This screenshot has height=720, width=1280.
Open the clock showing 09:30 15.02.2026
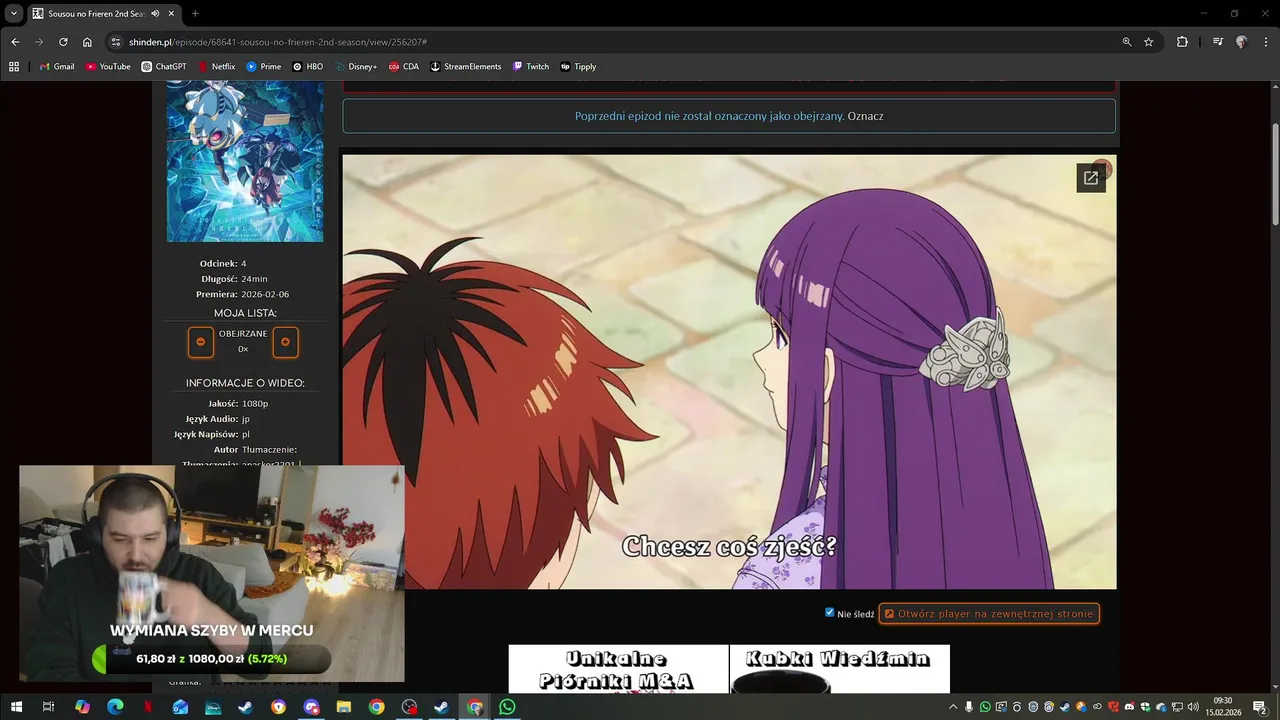[x=1224, y=707]
